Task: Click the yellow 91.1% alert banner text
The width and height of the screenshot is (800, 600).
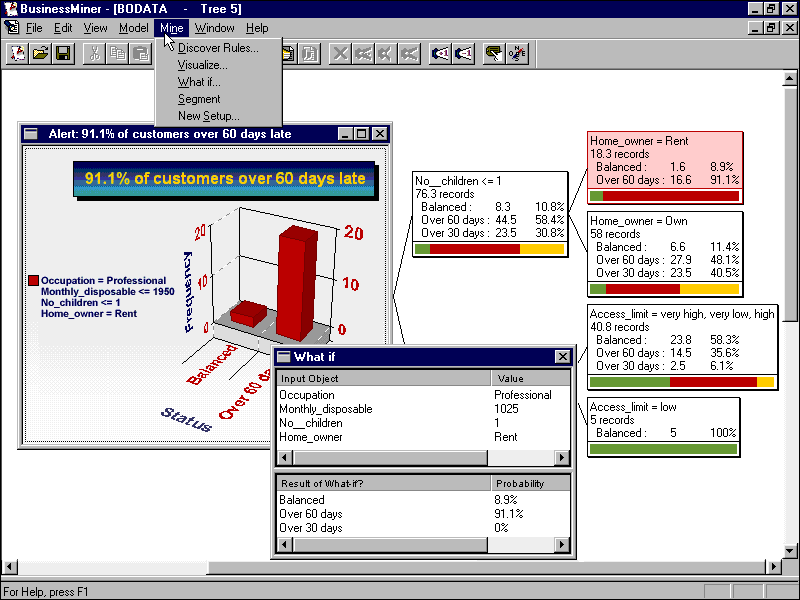Action: click(225, 178)
